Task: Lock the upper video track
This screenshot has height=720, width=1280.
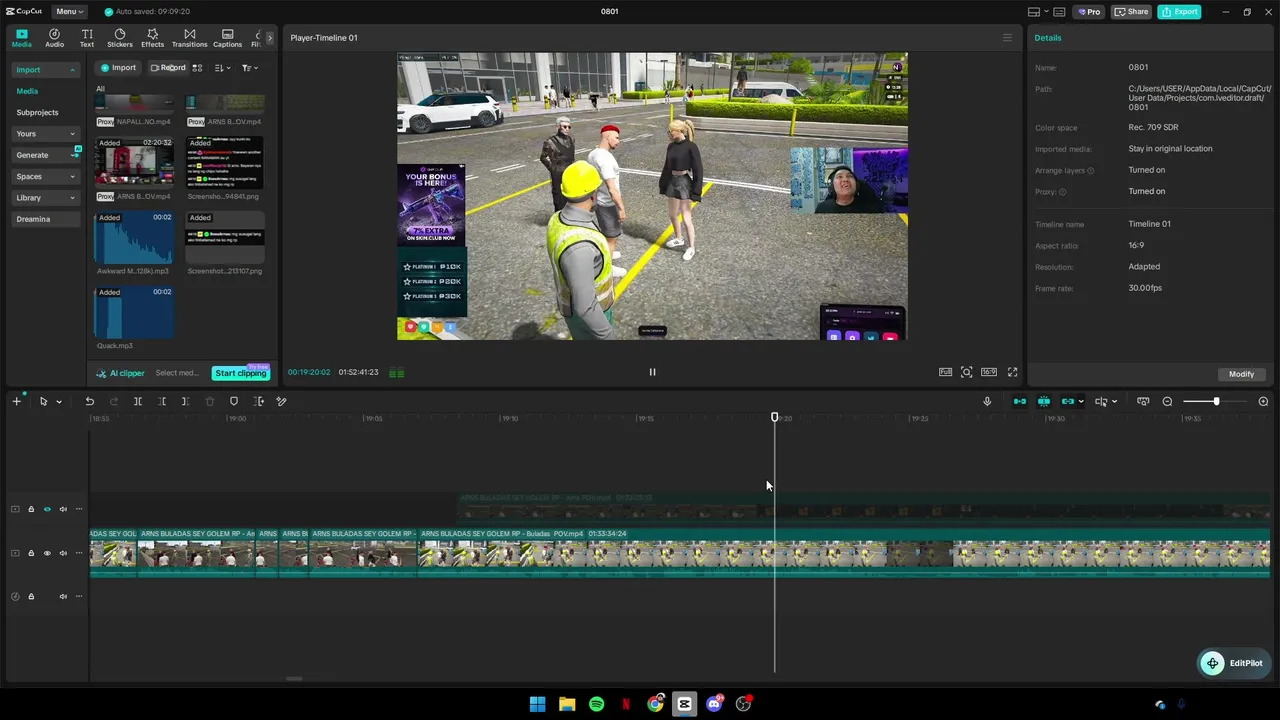Action: (31, 510)
